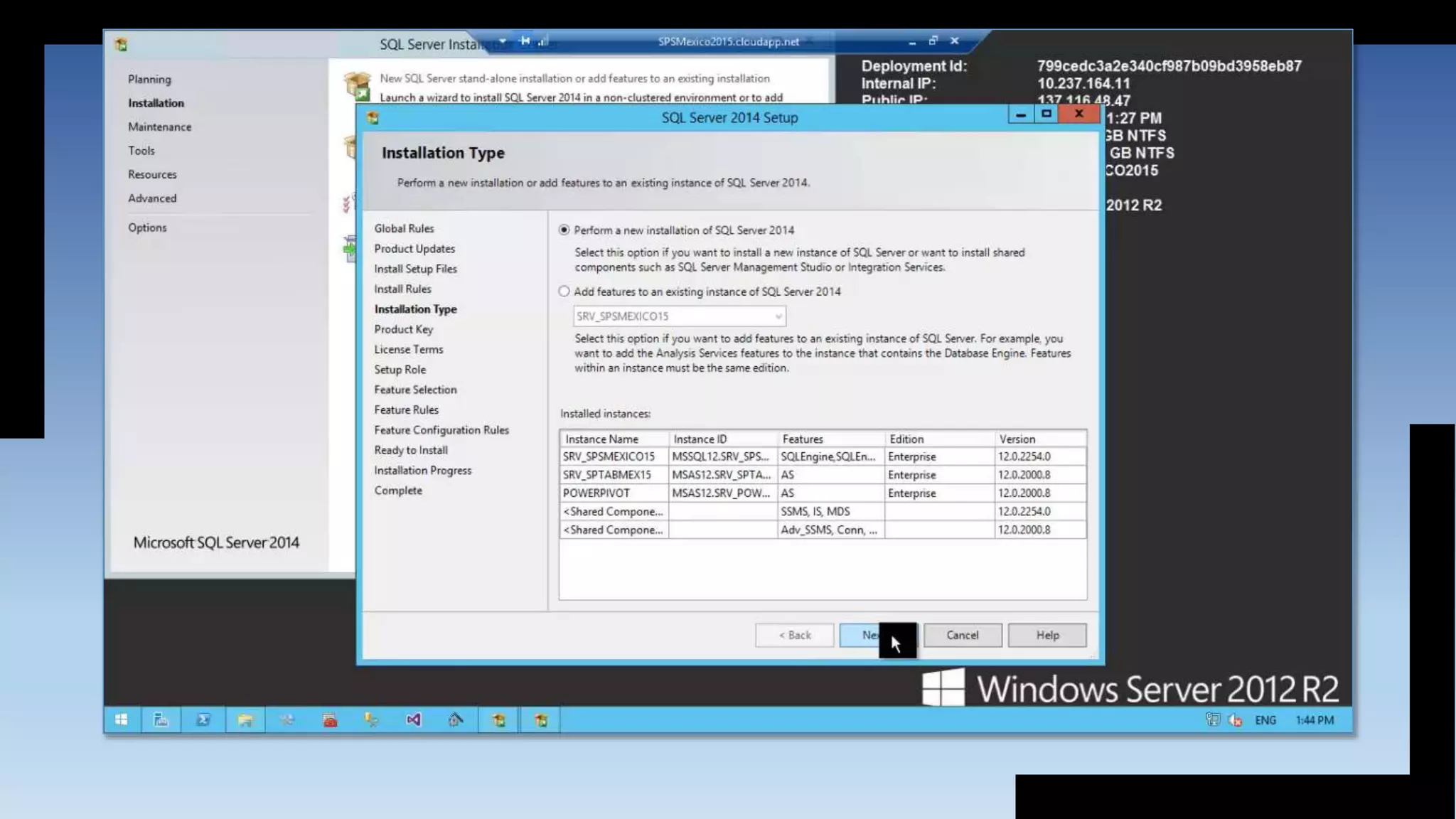Open File Explorer in the taskbar

[x=245, y=719]
